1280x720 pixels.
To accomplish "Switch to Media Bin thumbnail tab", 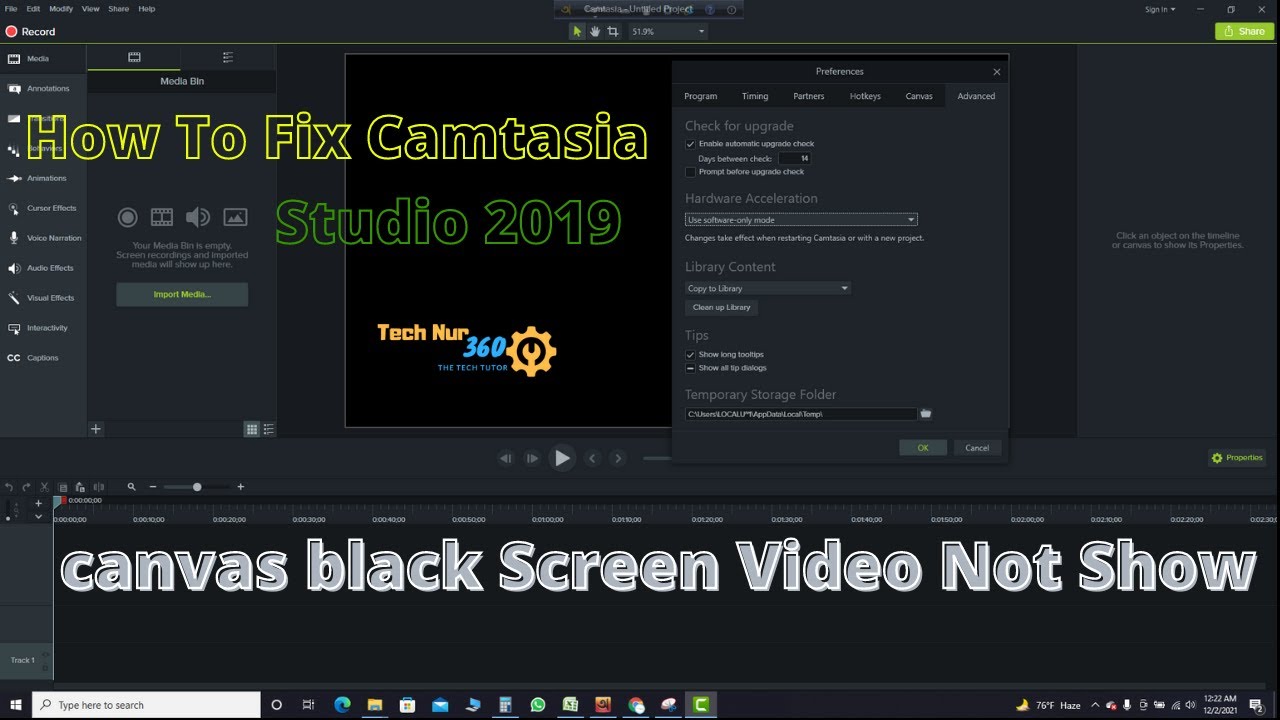I will (x=134, y=58).
